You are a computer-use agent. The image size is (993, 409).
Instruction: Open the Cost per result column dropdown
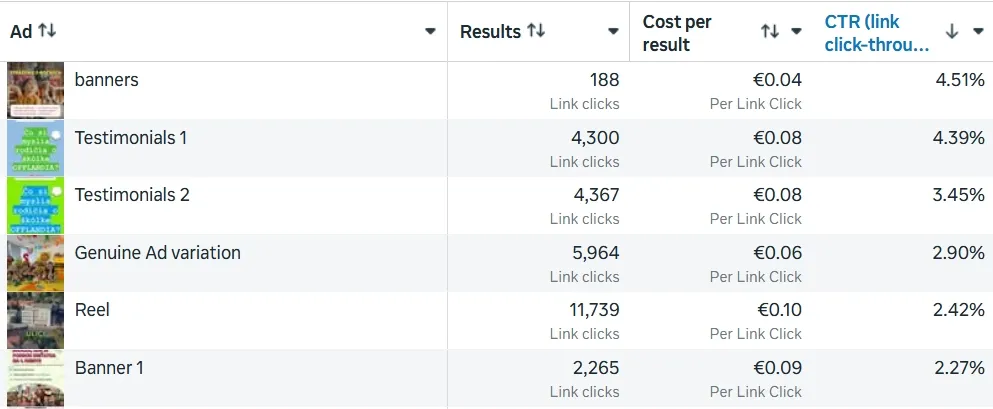(797, 32)
